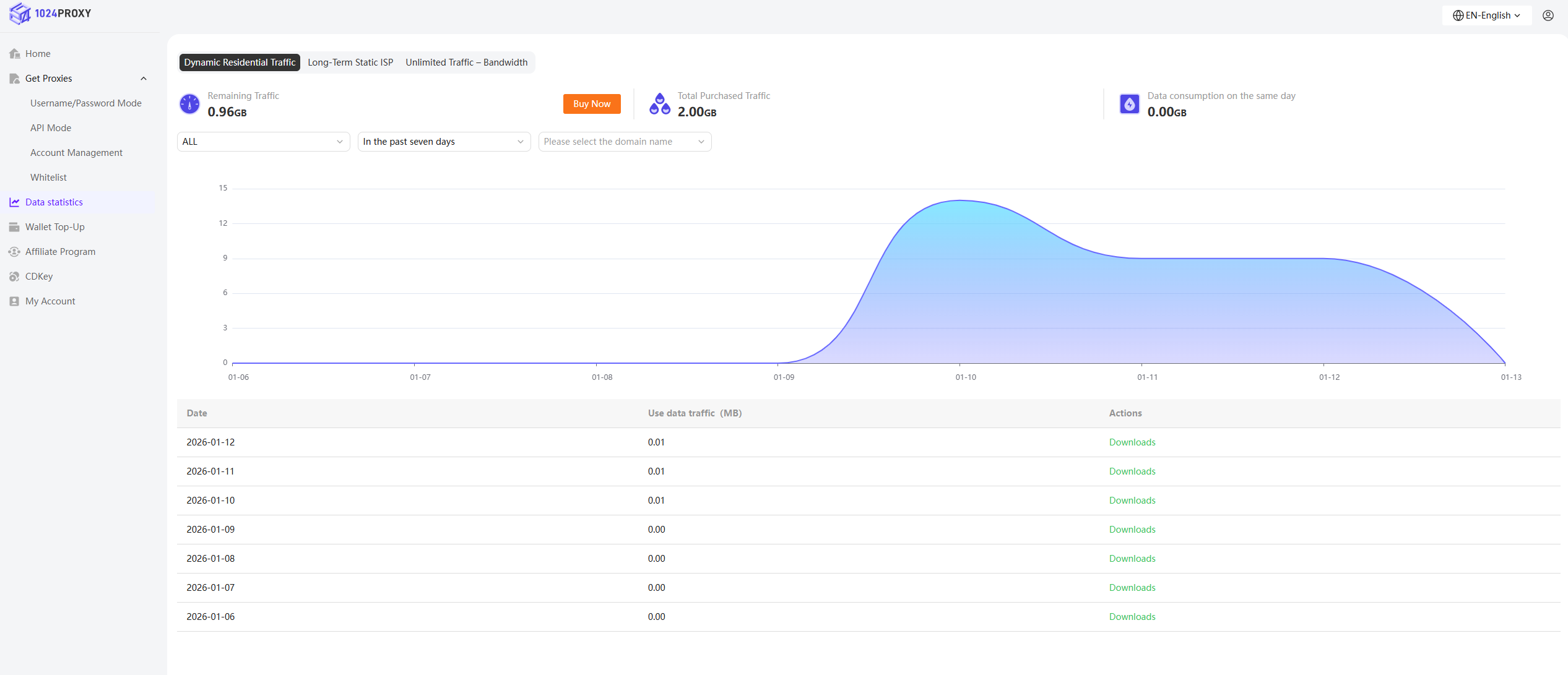Screen dimensions: 1568x675
Task: Click the 1024PROXY logo icon
Action: (x=20, y=13)
